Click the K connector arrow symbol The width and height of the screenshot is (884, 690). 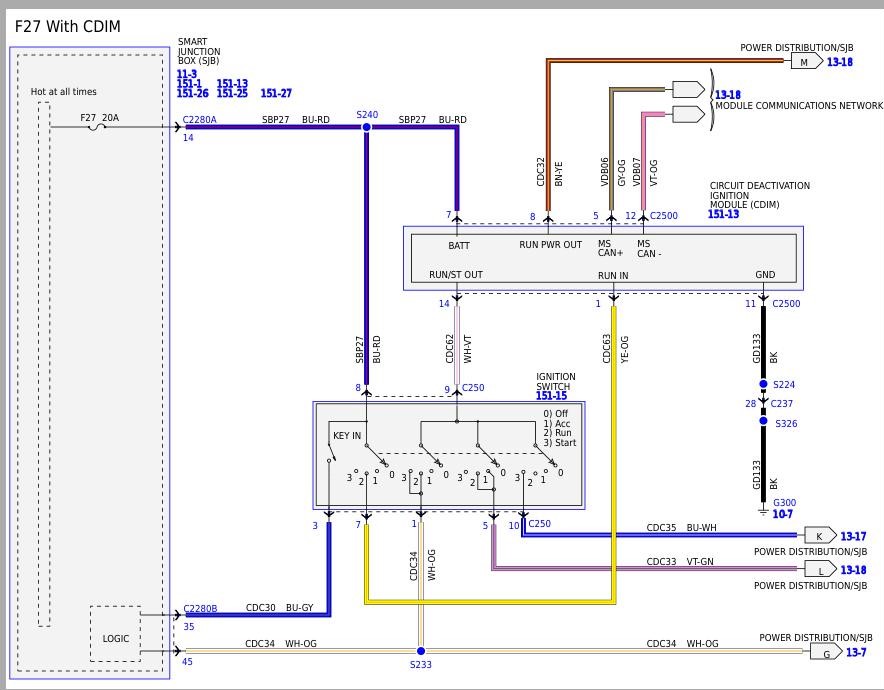tap(820, 536)
